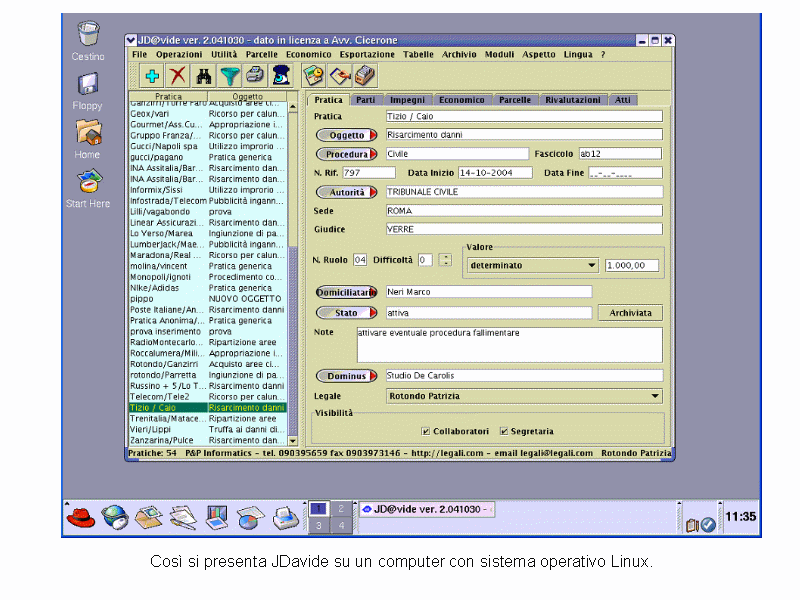Click the Data Inizio date field
The height and width of the screenshot is (600, 800).
point(495,173)
